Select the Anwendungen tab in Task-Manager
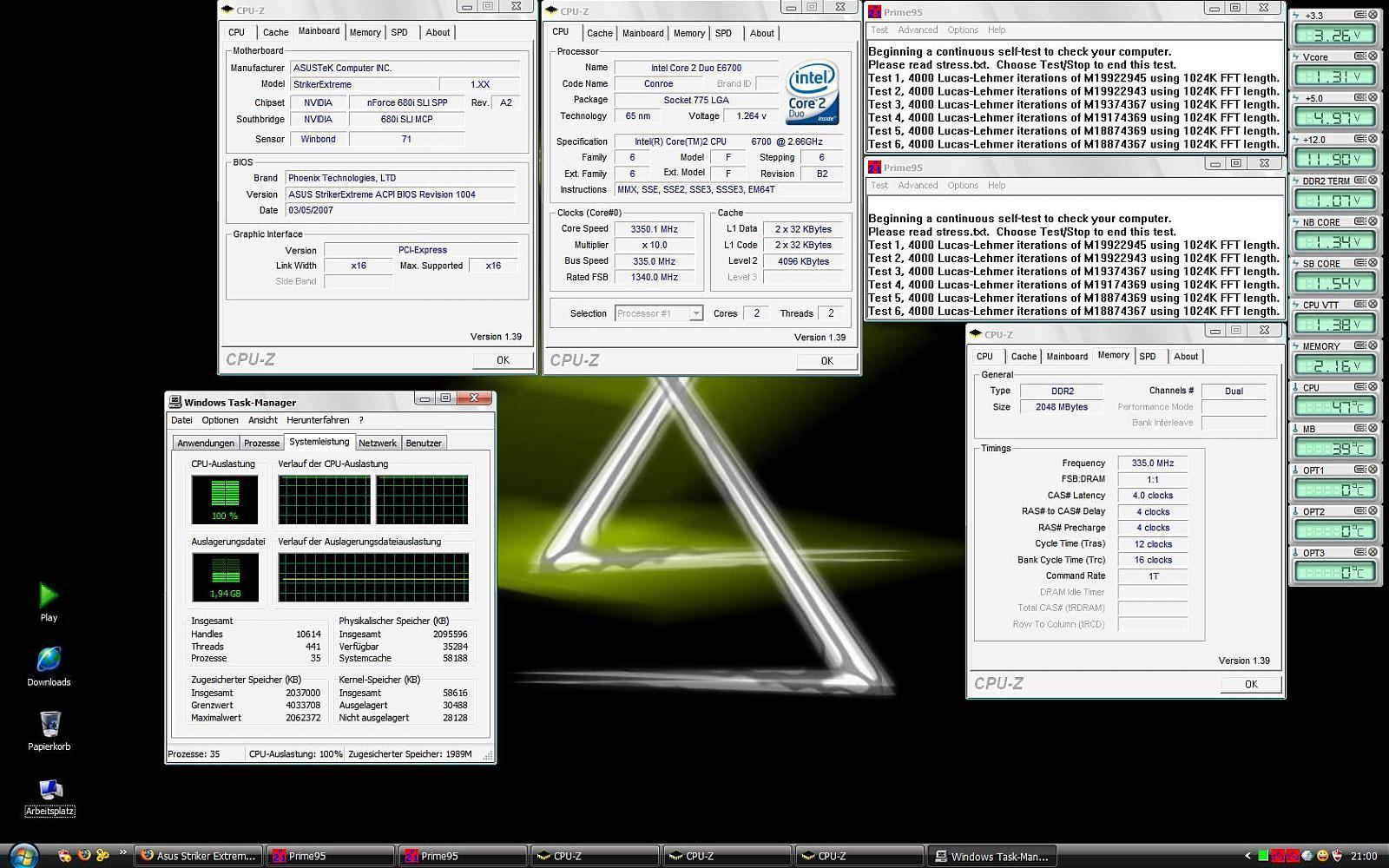Screen dimensions: 1389x868 (206, 443)
